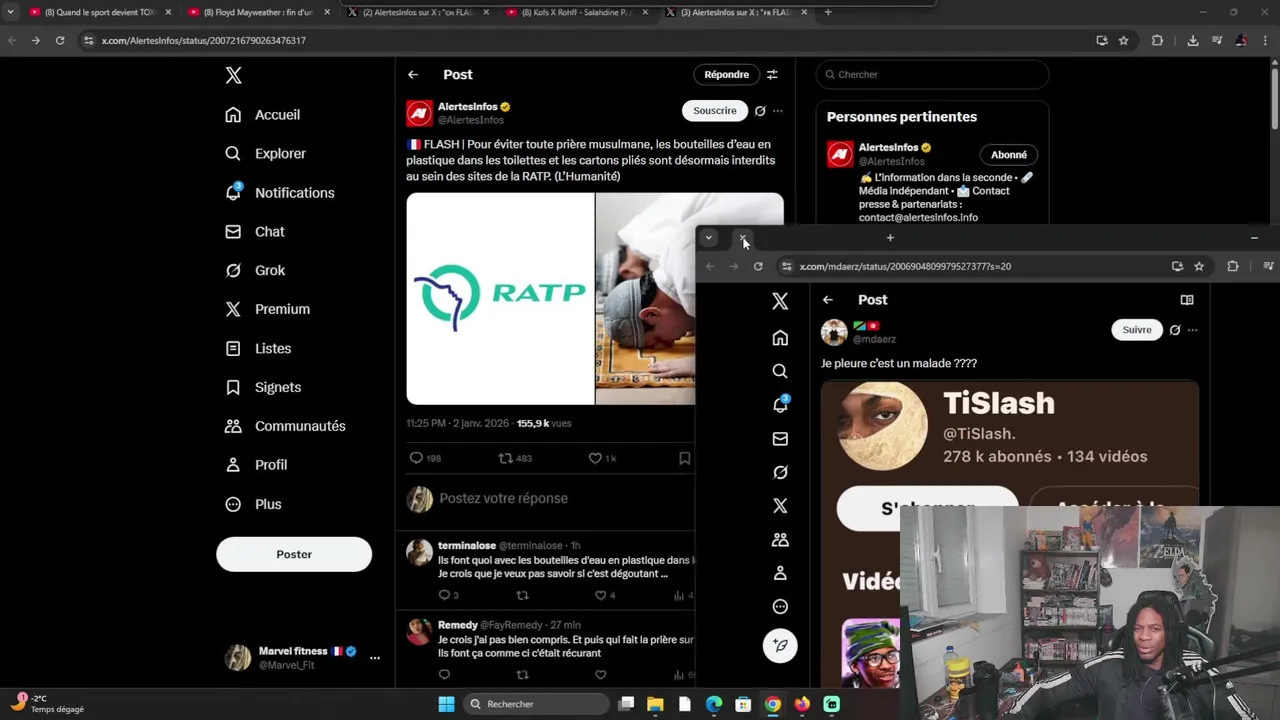Open the RATP logo image

click(x=500, y=299)
